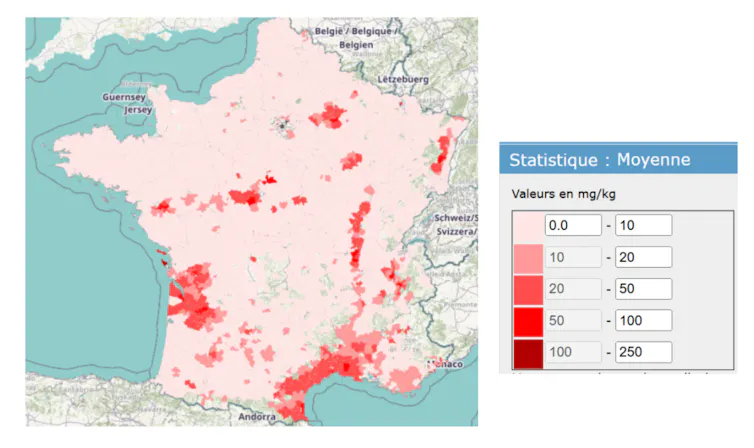Select the dark red 100-250 color swatch
The image size is (754, 448).
[528, 353]
